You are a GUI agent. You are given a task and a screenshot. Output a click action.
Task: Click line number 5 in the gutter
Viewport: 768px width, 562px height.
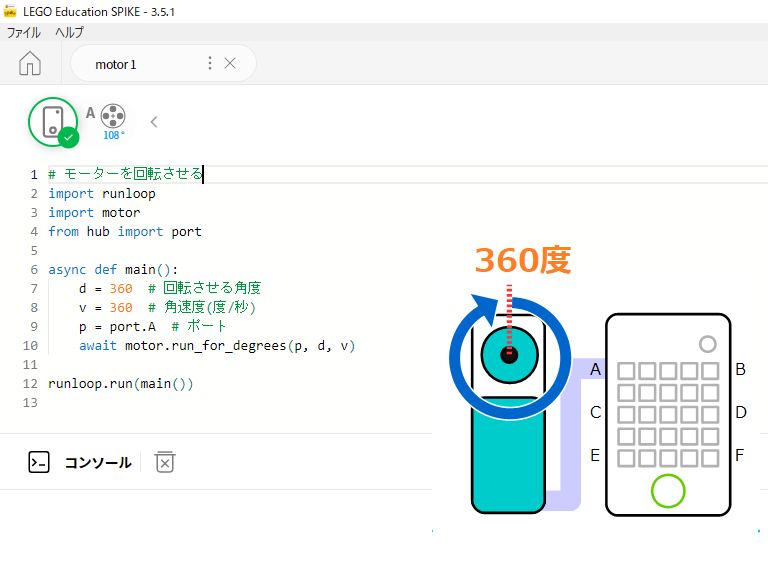pos(34,251)
